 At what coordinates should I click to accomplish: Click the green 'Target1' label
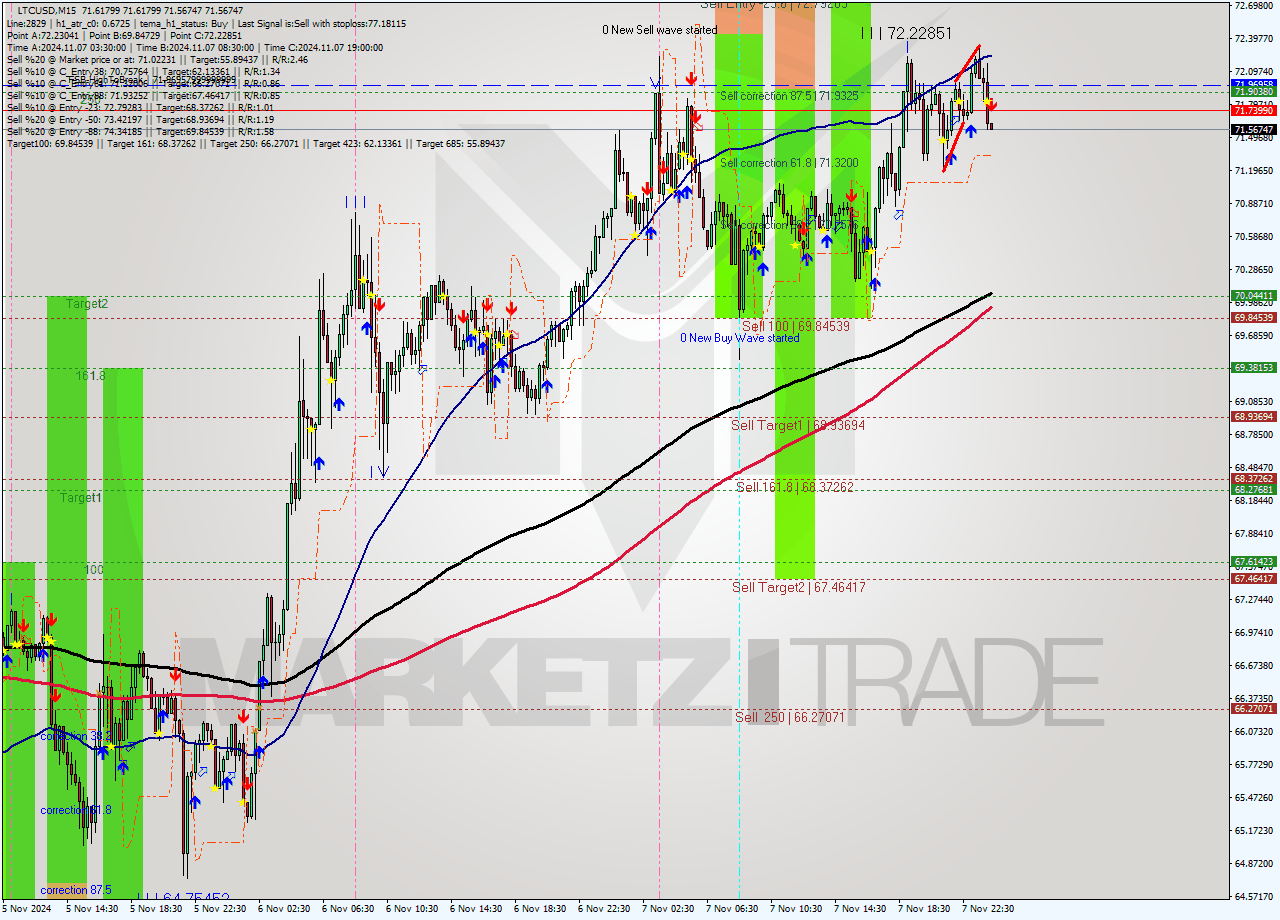pyautogui.click(x=80, y=497)
